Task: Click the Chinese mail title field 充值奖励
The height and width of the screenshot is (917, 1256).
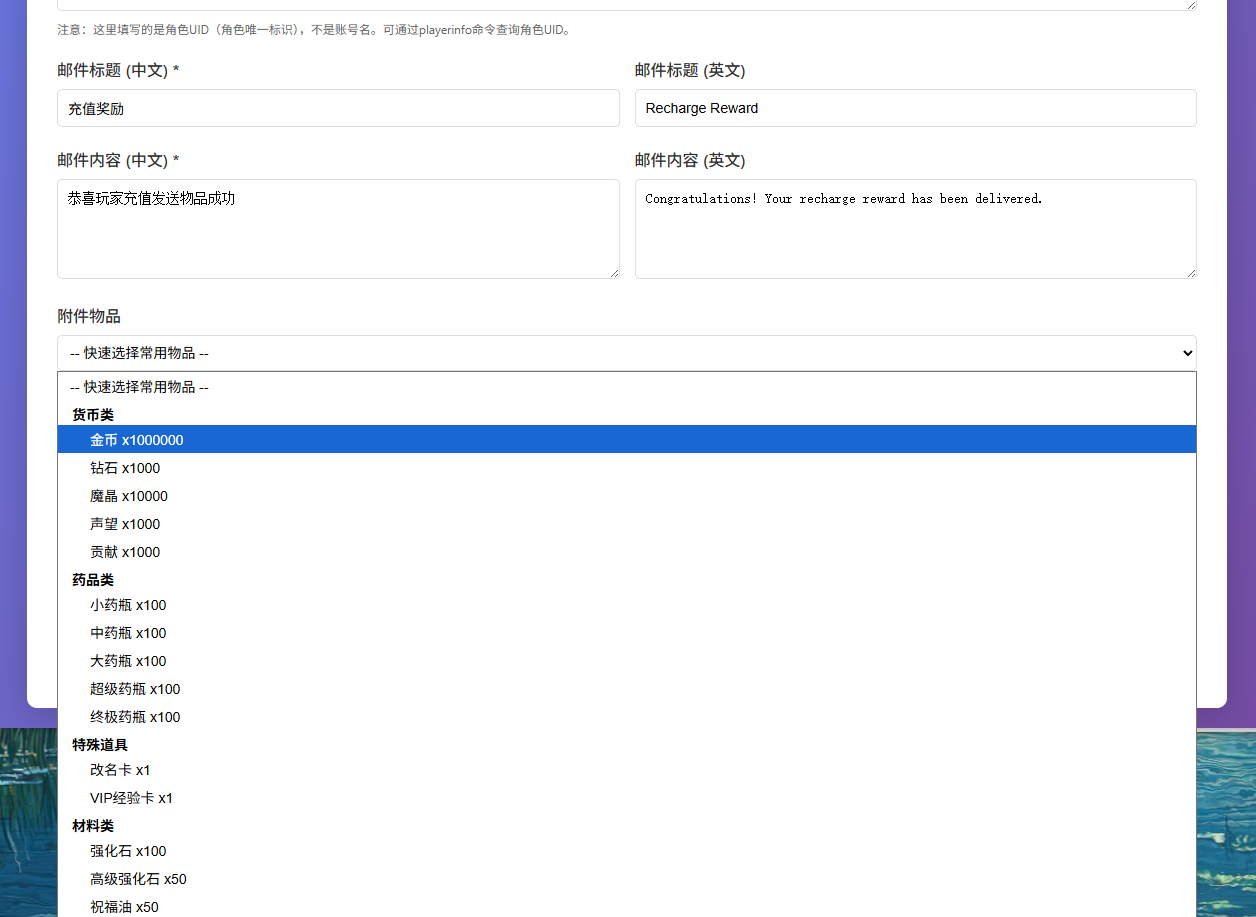Action: point(338,108)
